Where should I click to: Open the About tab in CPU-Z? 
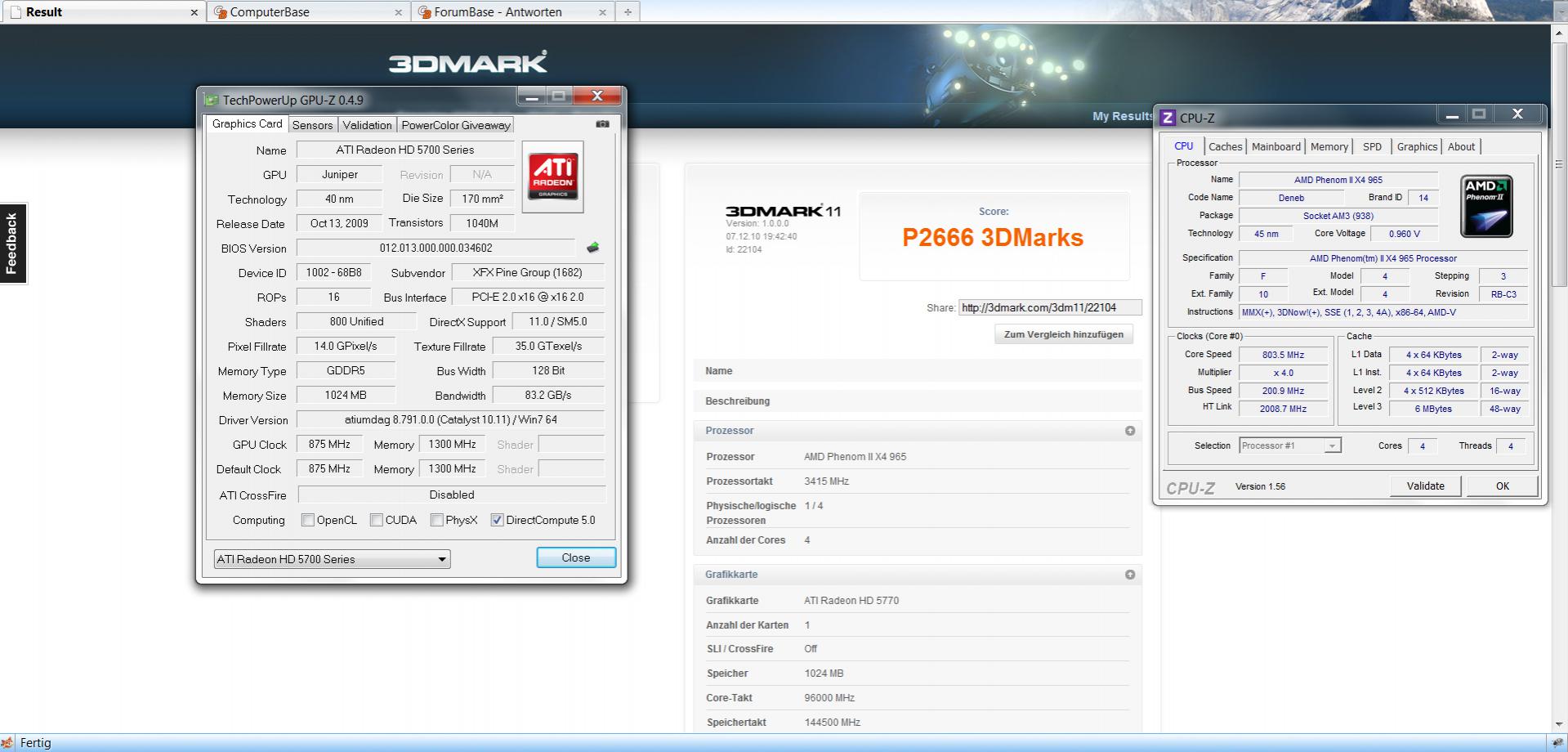1461,146
